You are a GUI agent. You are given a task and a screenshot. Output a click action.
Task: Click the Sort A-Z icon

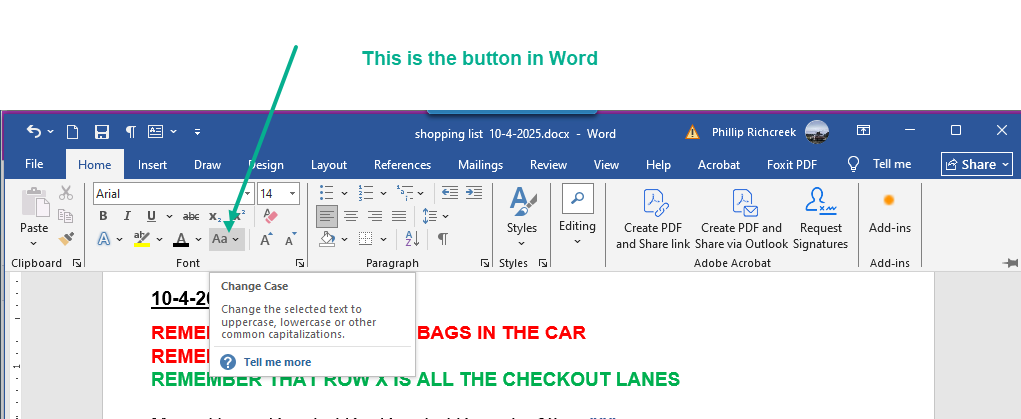click(x=413, y=239)
